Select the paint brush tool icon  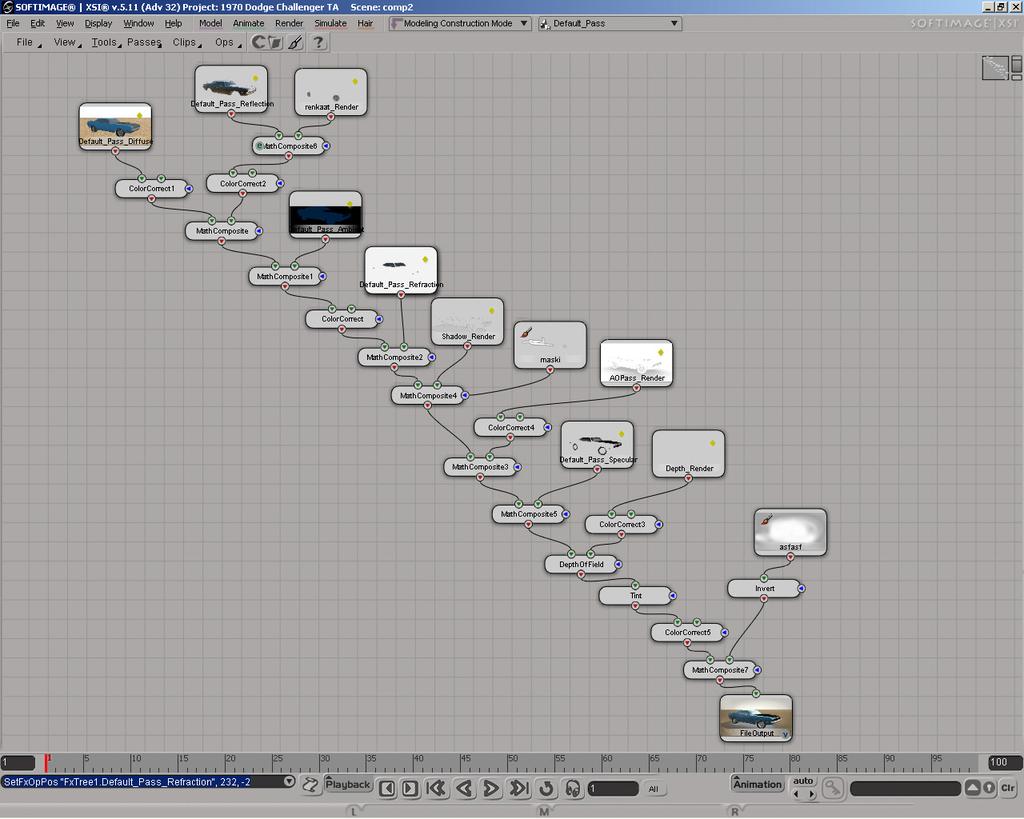click(x=296, y=42)
